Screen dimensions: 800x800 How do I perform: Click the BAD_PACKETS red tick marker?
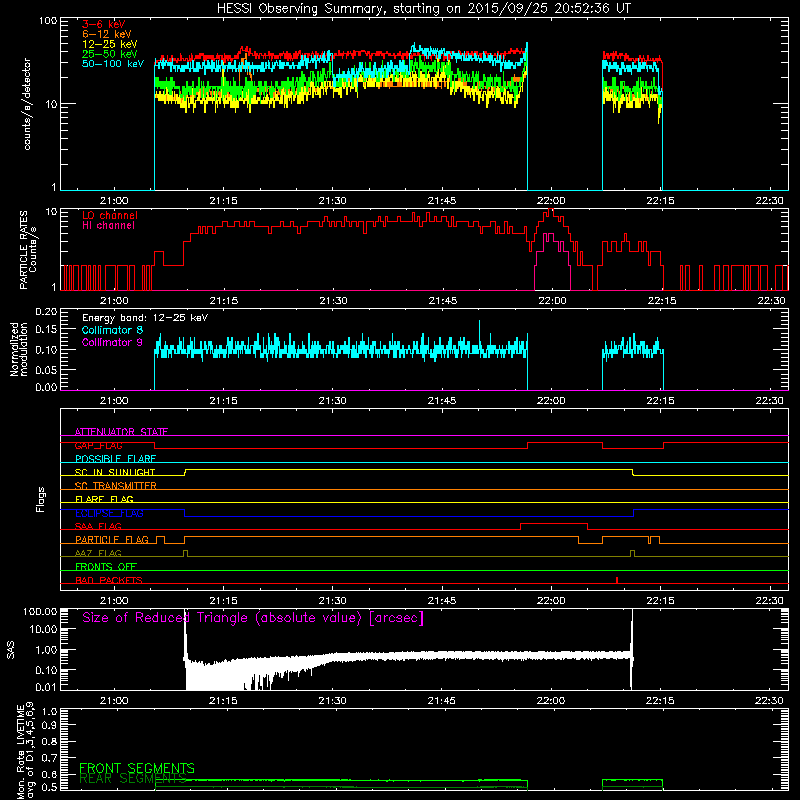coord(617,580)
